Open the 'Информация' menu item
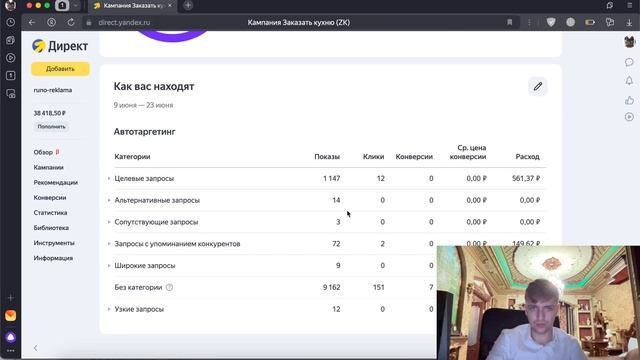Viewport: 640px width, 360px height. point(53,258)
